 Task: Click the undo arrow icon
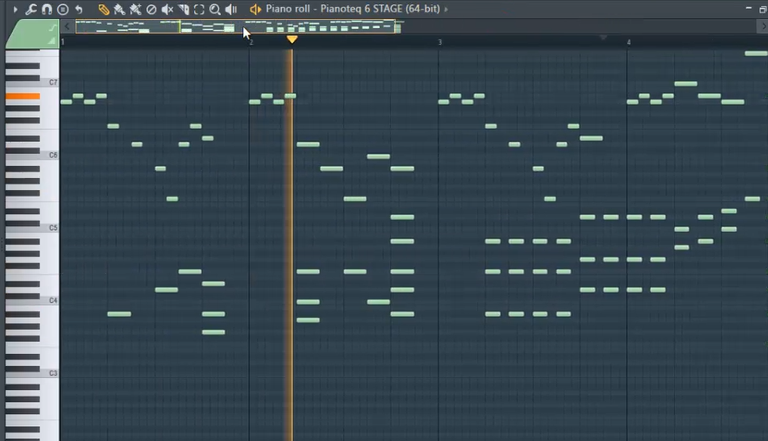[78, 9]
